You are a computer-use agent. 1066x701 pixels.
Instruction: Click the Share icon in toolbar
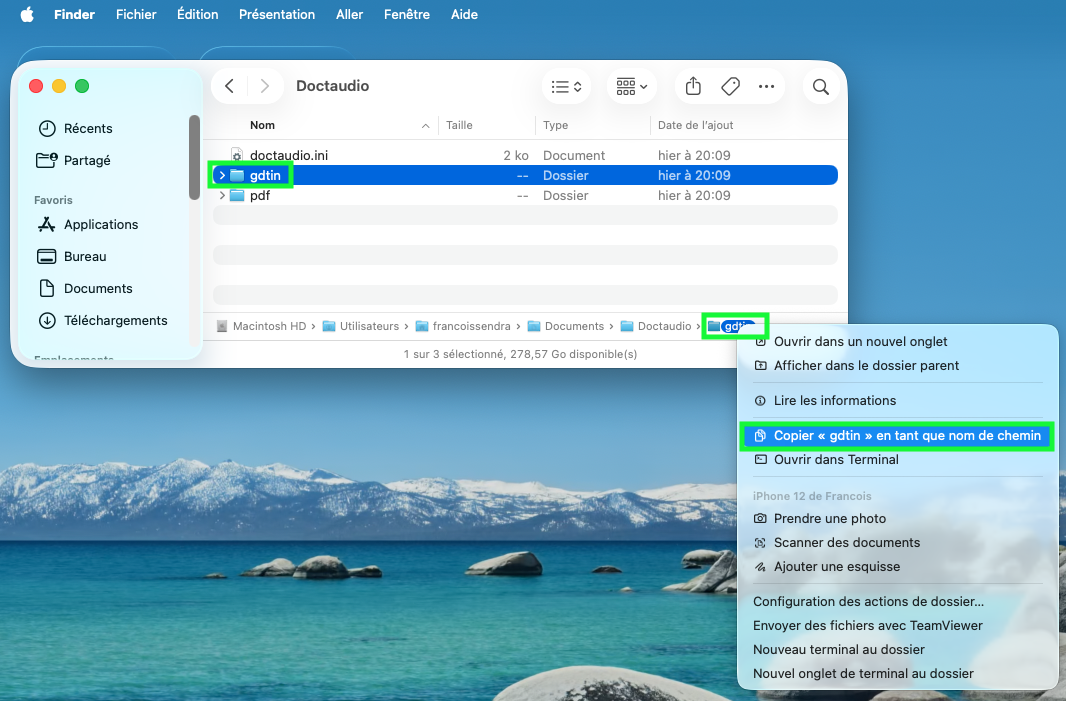pyautogui.click(x=693, y=86)
